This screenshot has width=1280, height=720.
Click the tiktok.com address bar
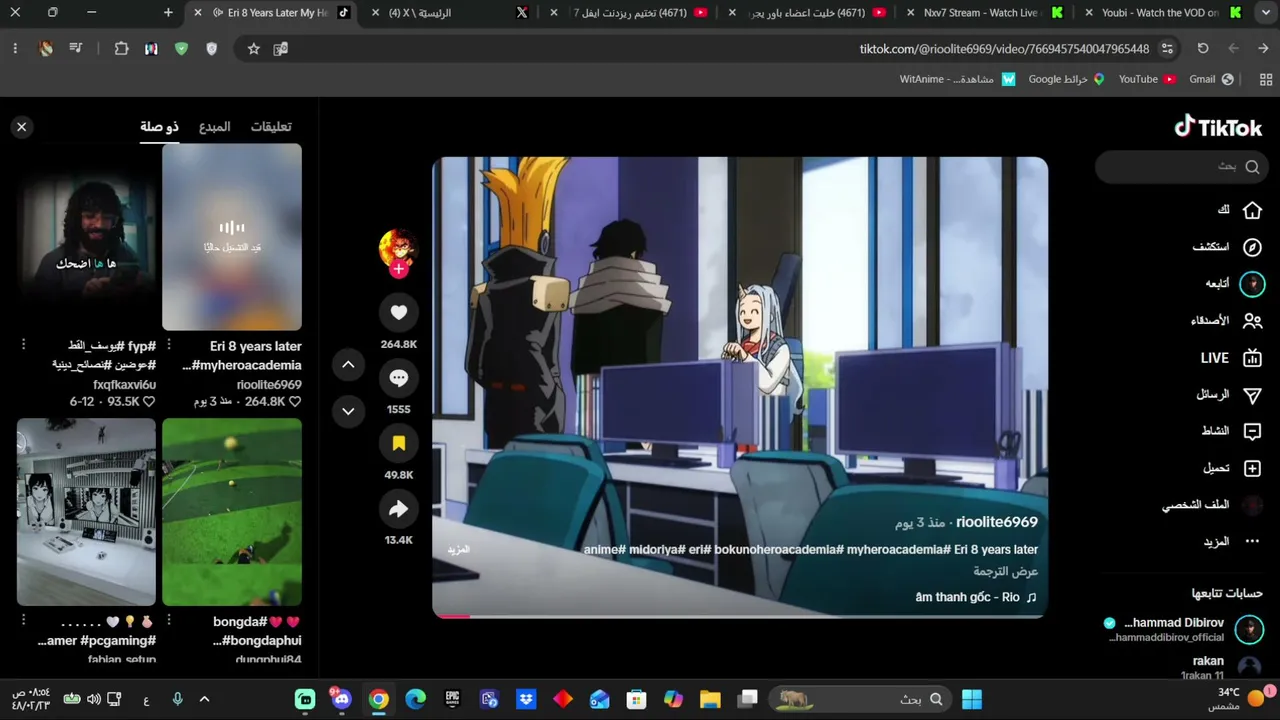(1004, 48)
